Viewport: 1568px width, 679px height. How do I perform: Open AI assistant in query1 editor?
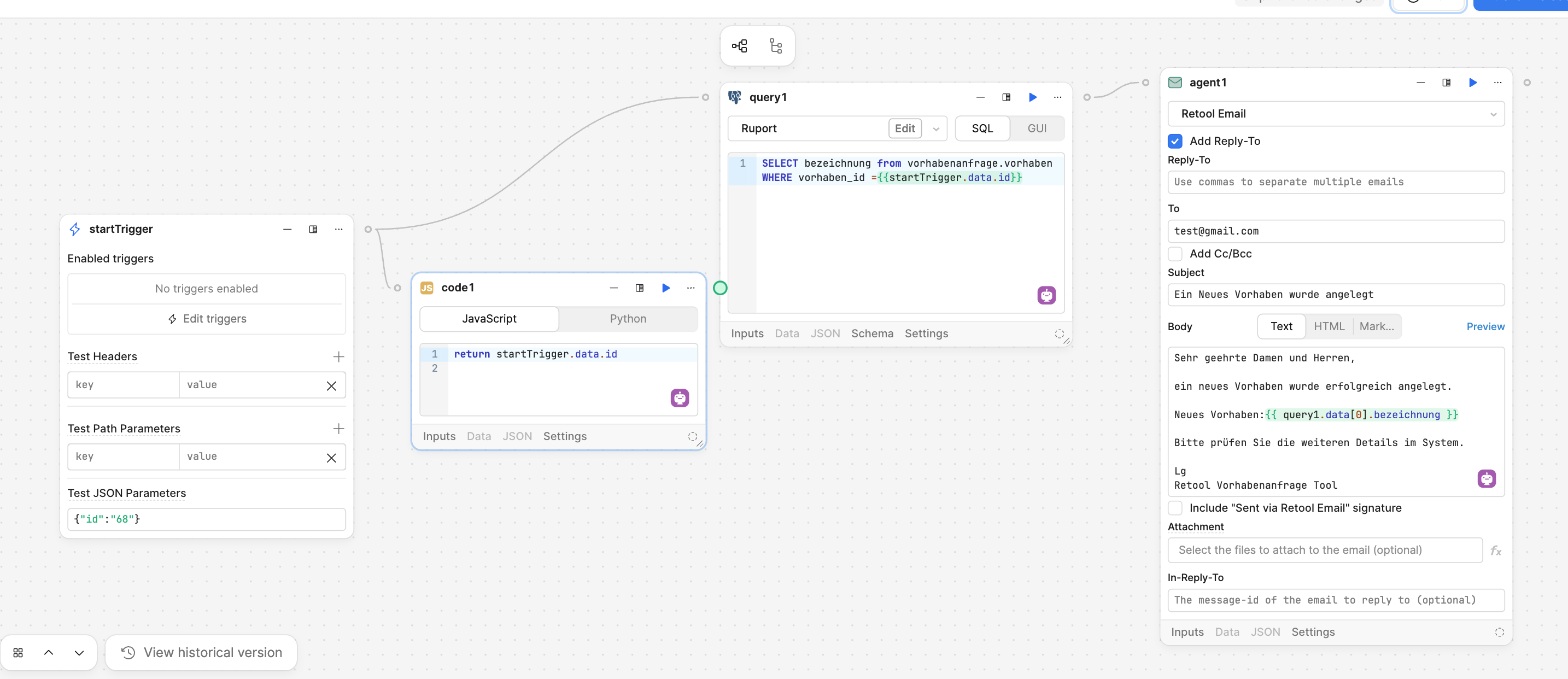tap(1046, 296)
